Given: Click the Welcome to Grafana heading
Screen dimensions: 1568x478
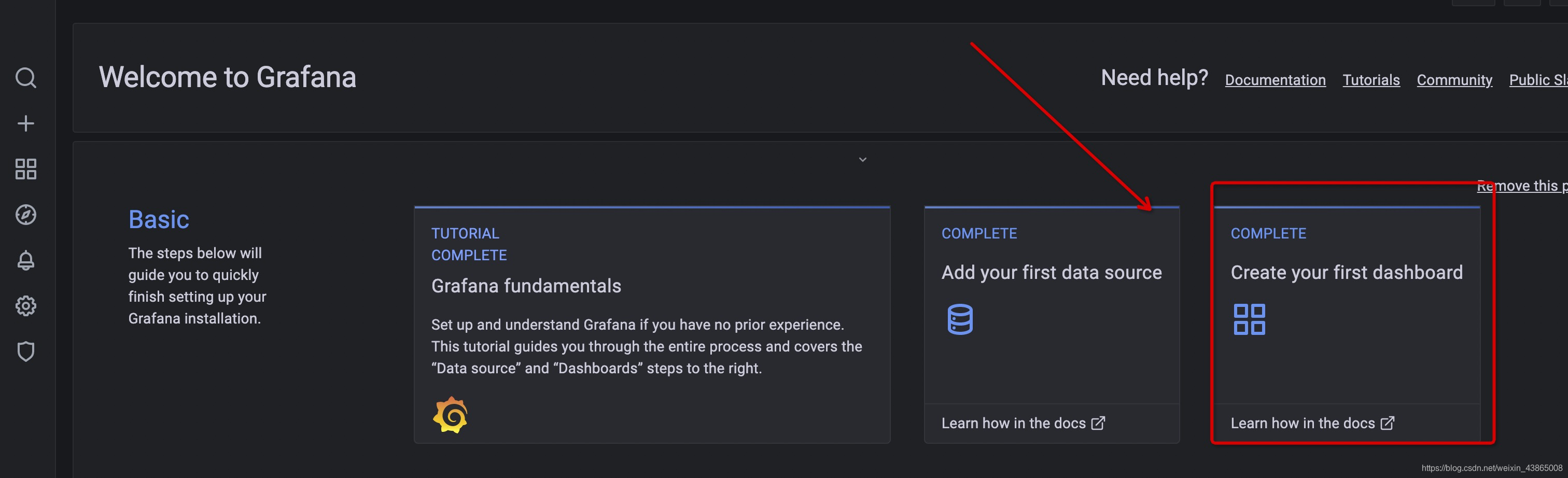Looking at the screenshot, I should coord(227,77).
